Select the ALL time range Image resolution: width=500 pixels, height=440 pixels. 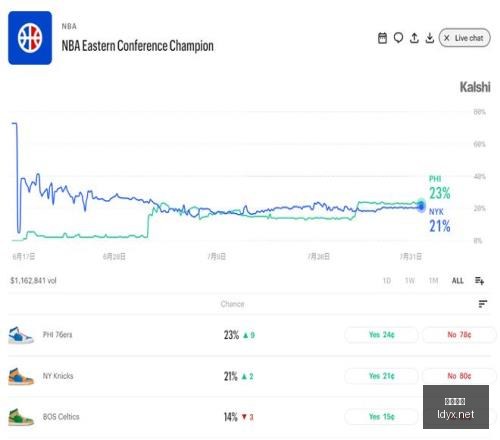[458, 281]
